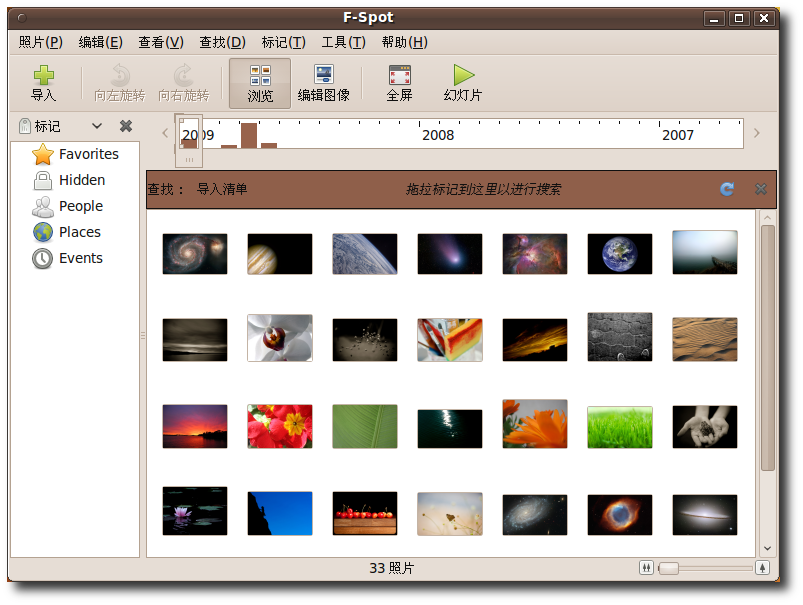
Task: Enter Fullscreen mode from toolbar
Action: tap(399, 84)
